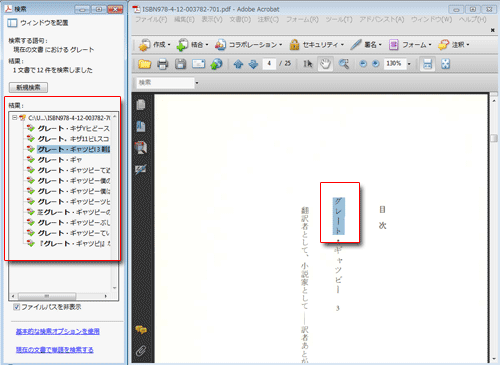Viewport: 500px width, 365px height.
Task: Click the 130% zoom value field
Action: pyautogui.click(x=395, y=63)
